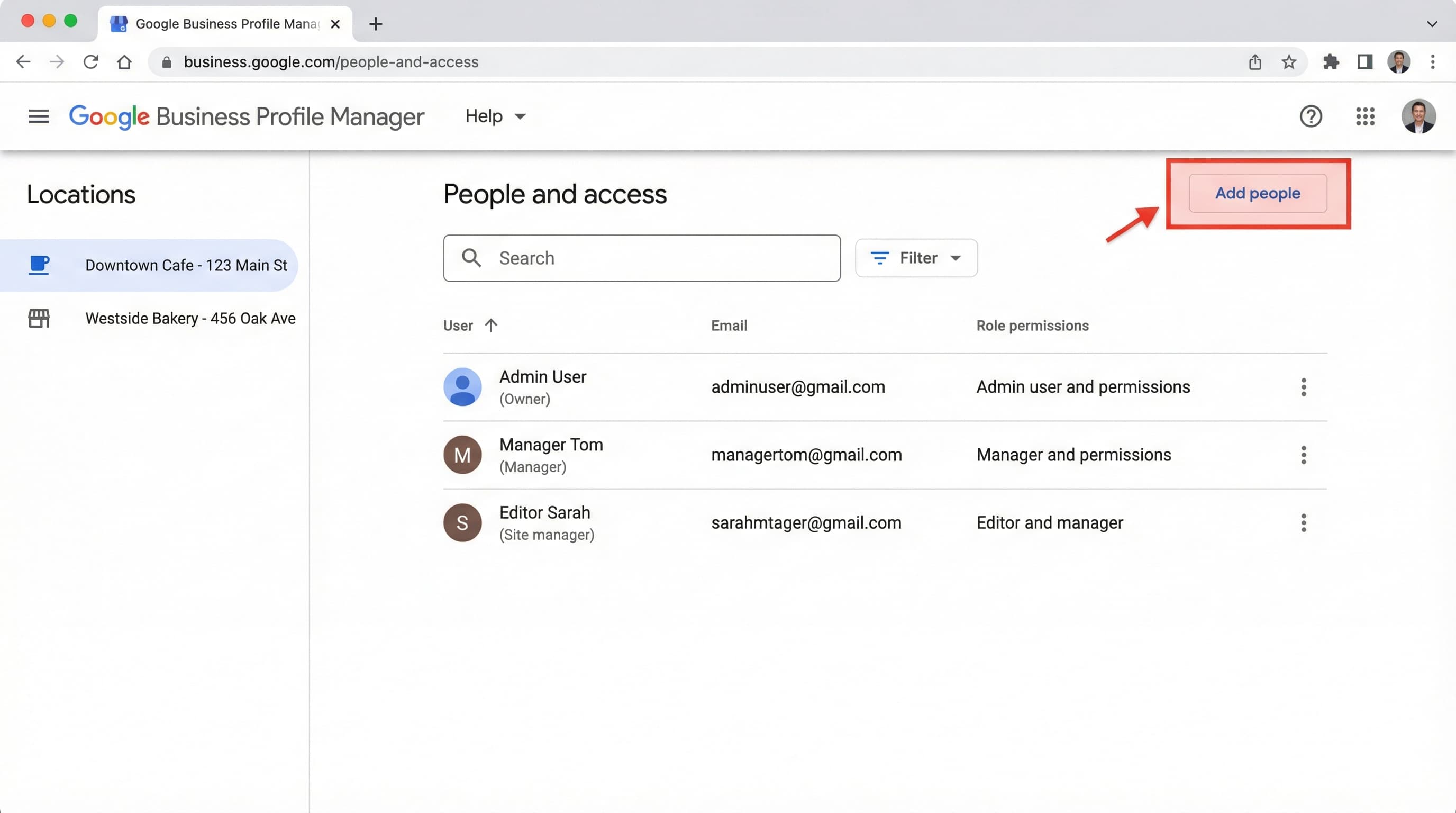Bookmark this page with the star
The height and width of the screenshot is (813, 1456).
1289,61
